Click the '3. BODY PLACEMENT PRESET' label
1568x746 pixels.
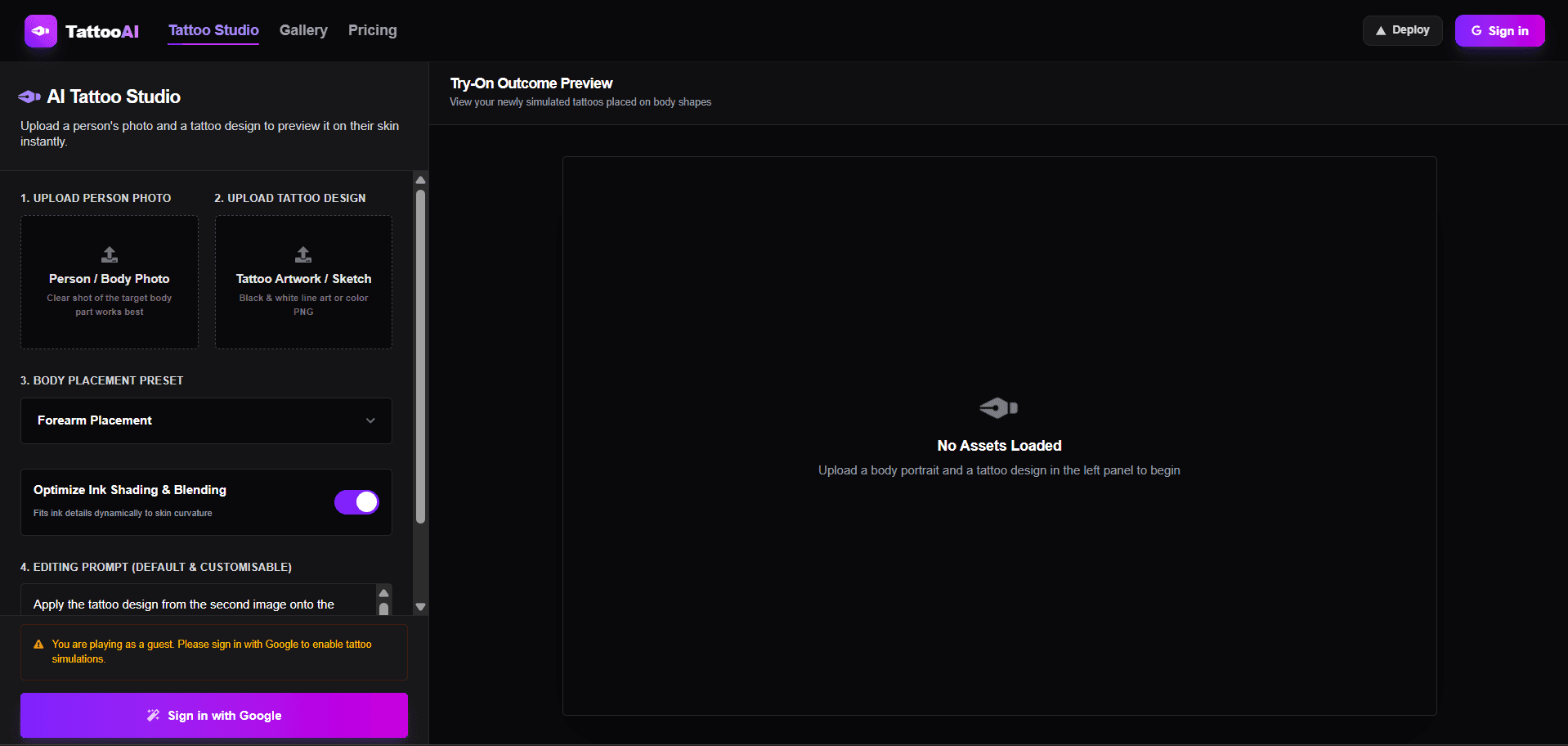point(101,380)
